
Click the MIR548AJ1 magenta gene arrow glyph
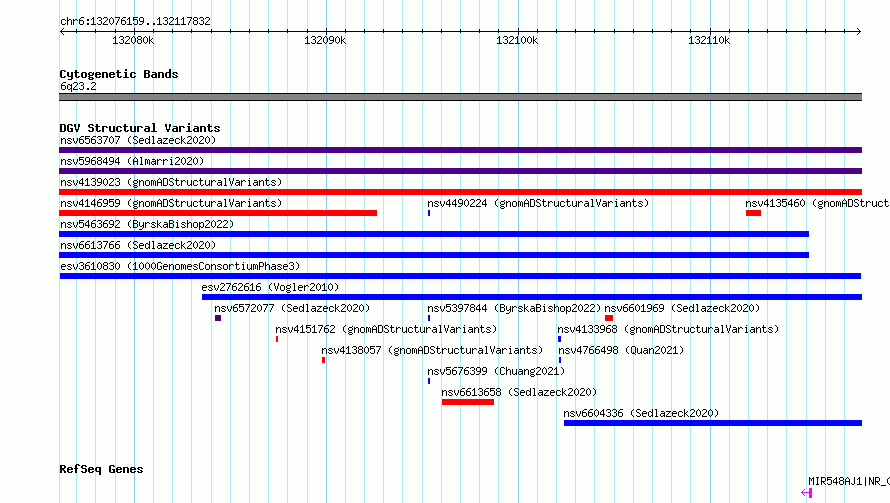(x=807, y=493)
